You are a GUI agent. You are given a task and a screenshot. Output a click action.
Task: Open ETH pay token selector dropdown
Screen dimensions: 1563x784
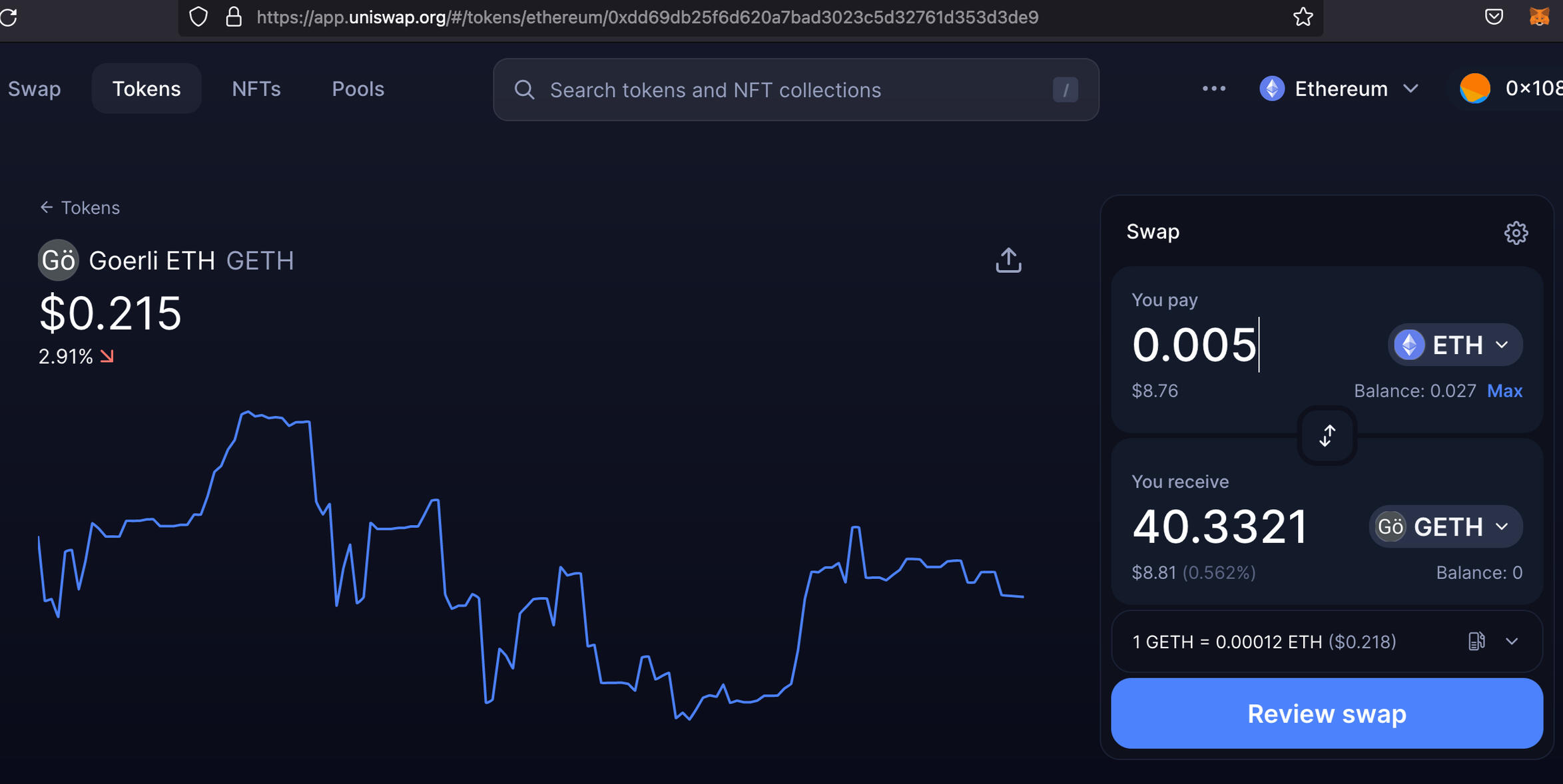[x=1454, y=345]
